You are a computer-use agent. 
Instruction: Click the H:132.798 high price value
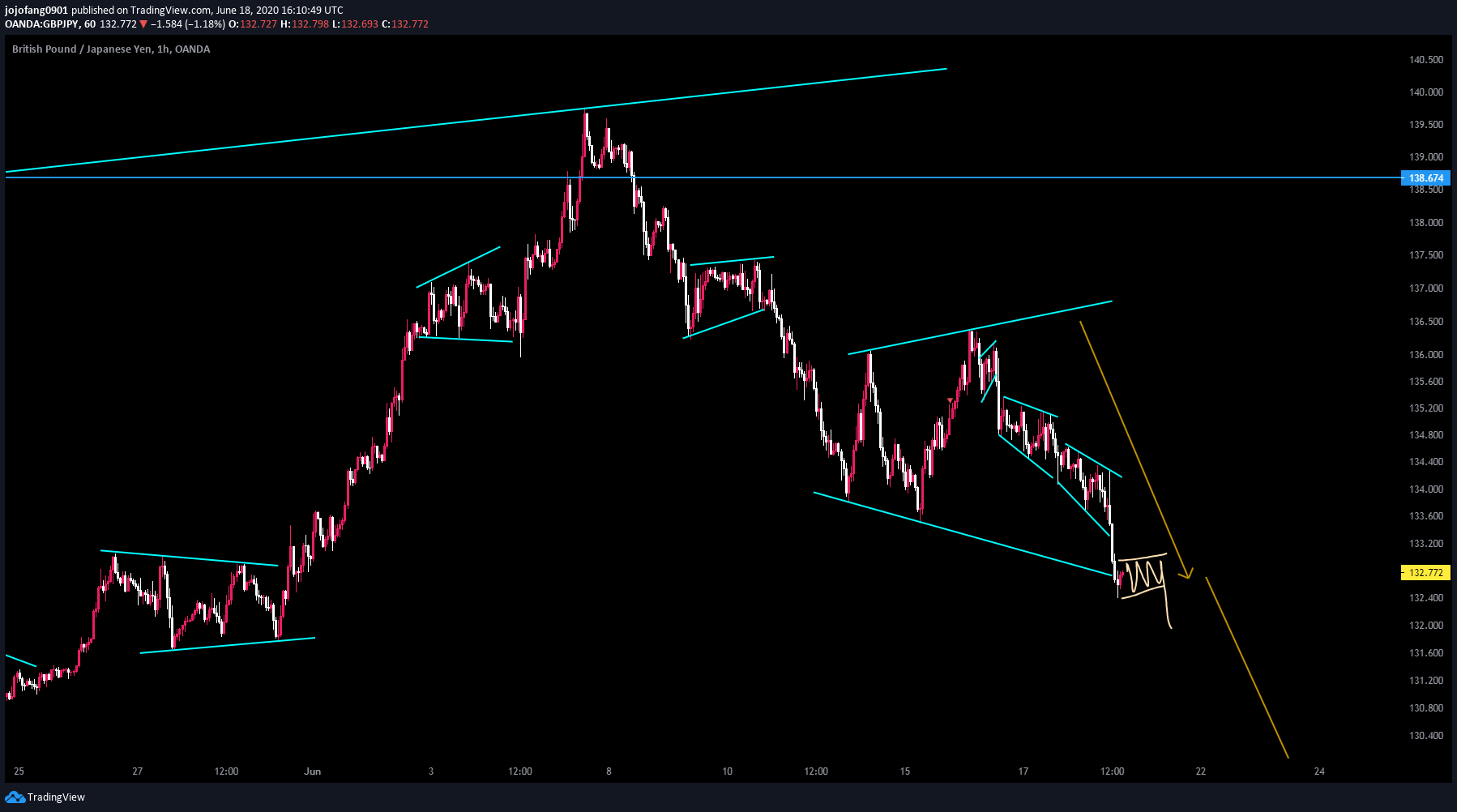pyautogui.click(x=305, y=24)
